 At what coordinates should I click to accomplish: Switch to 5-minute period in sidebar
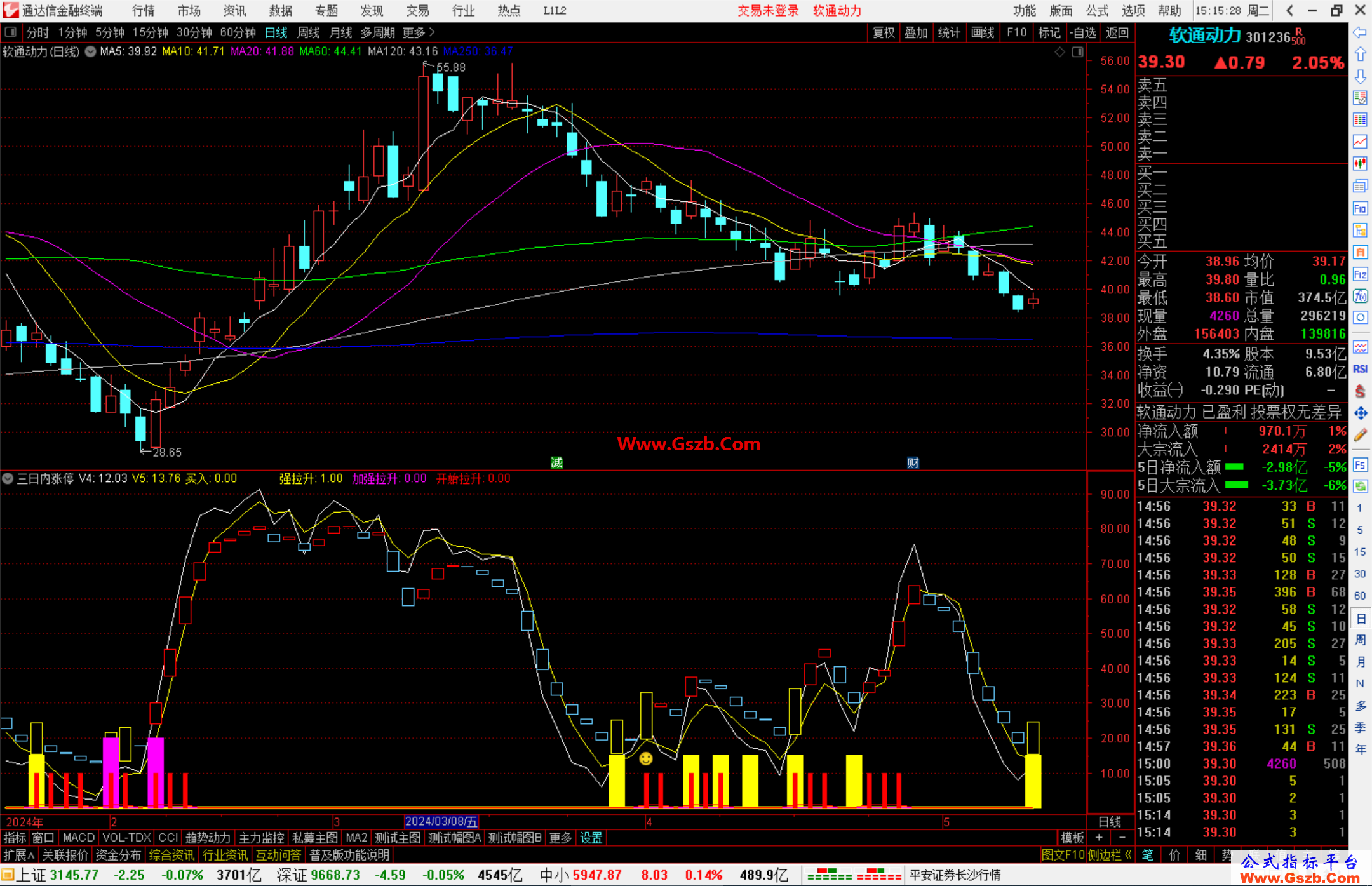pos(1360,530)
